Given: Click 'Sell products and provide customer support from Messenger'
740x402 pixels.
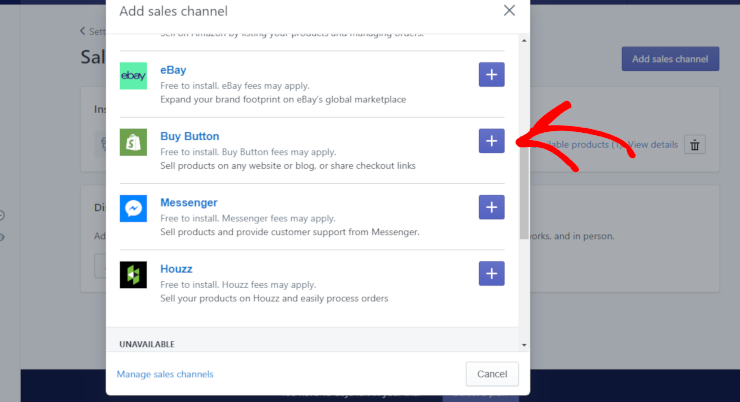Looking at the screenshot, I should tap(290, 232).
